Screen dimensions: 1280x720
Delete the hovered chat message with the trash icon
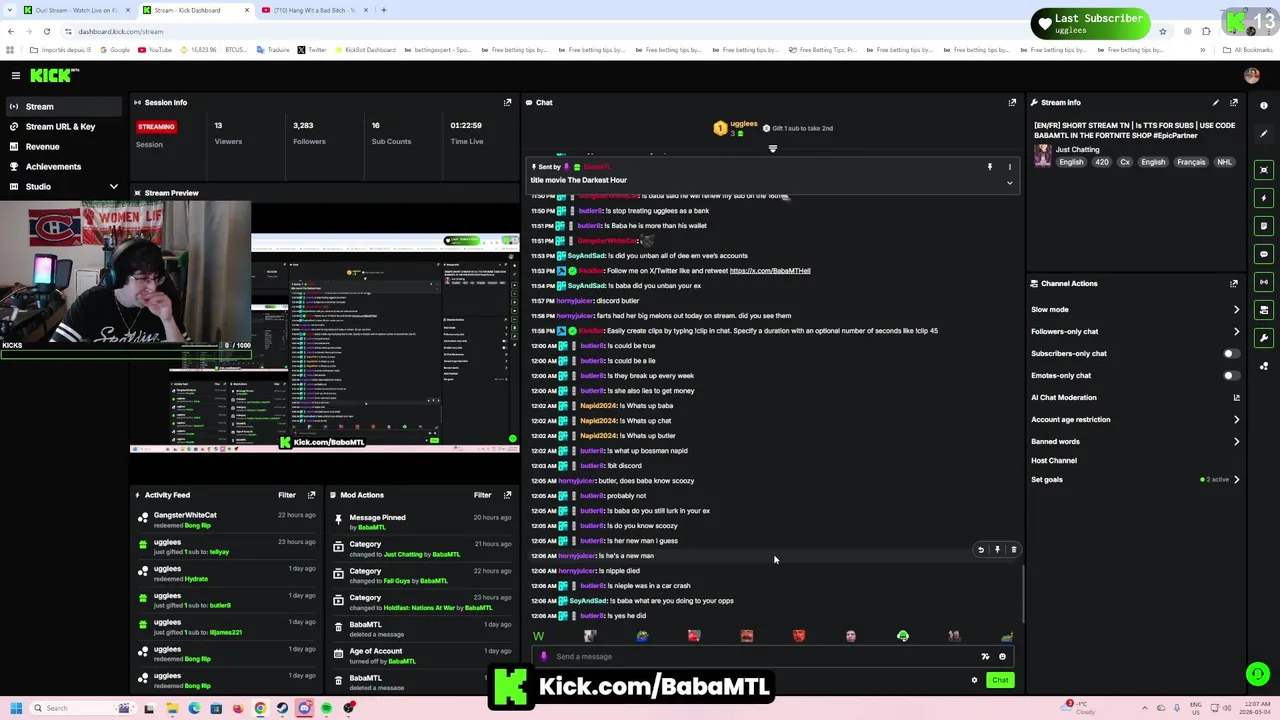tap(1013, 549)
